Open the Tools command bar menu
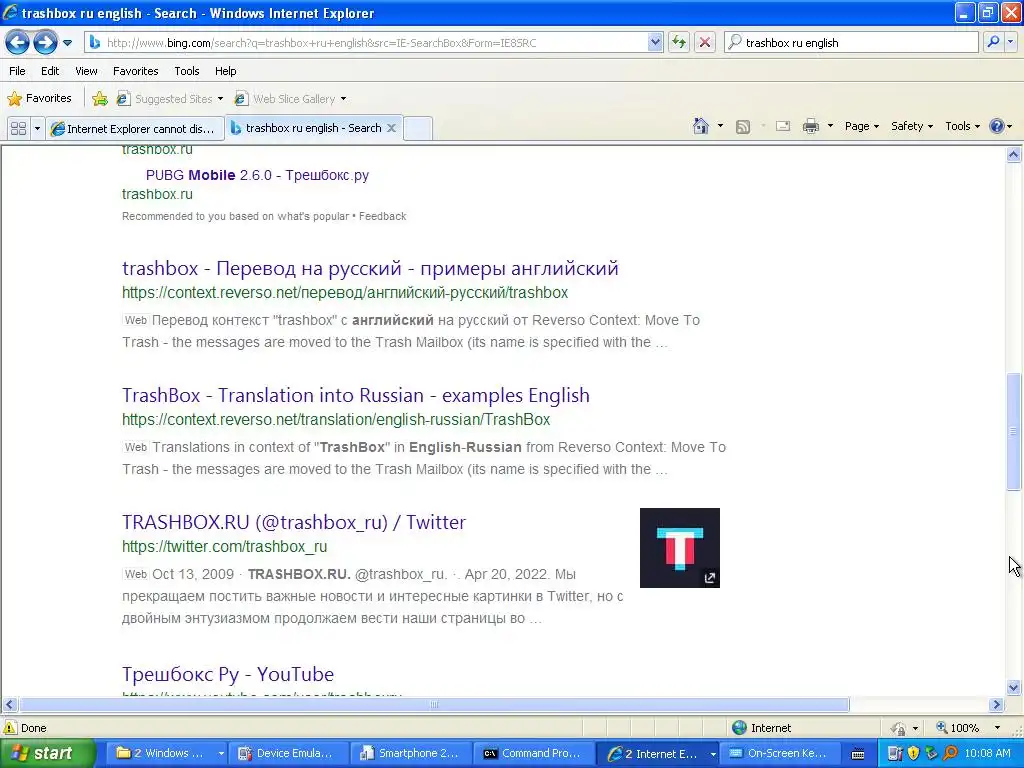Screen dimensions: 1024x768 pyautogui.click(x=962, y=126)
